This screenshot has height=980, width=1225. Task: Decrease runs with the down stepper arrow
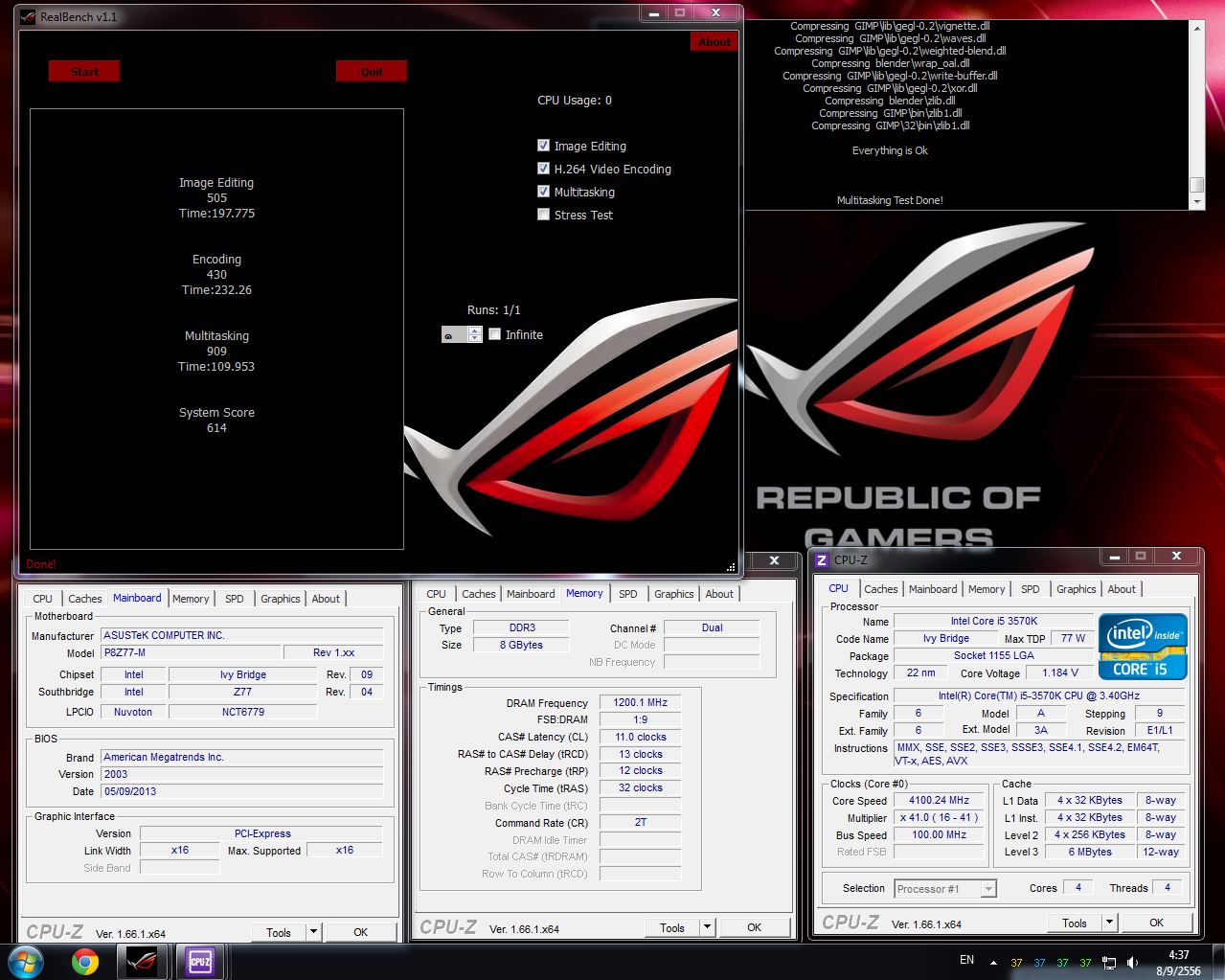pos(474,338)
